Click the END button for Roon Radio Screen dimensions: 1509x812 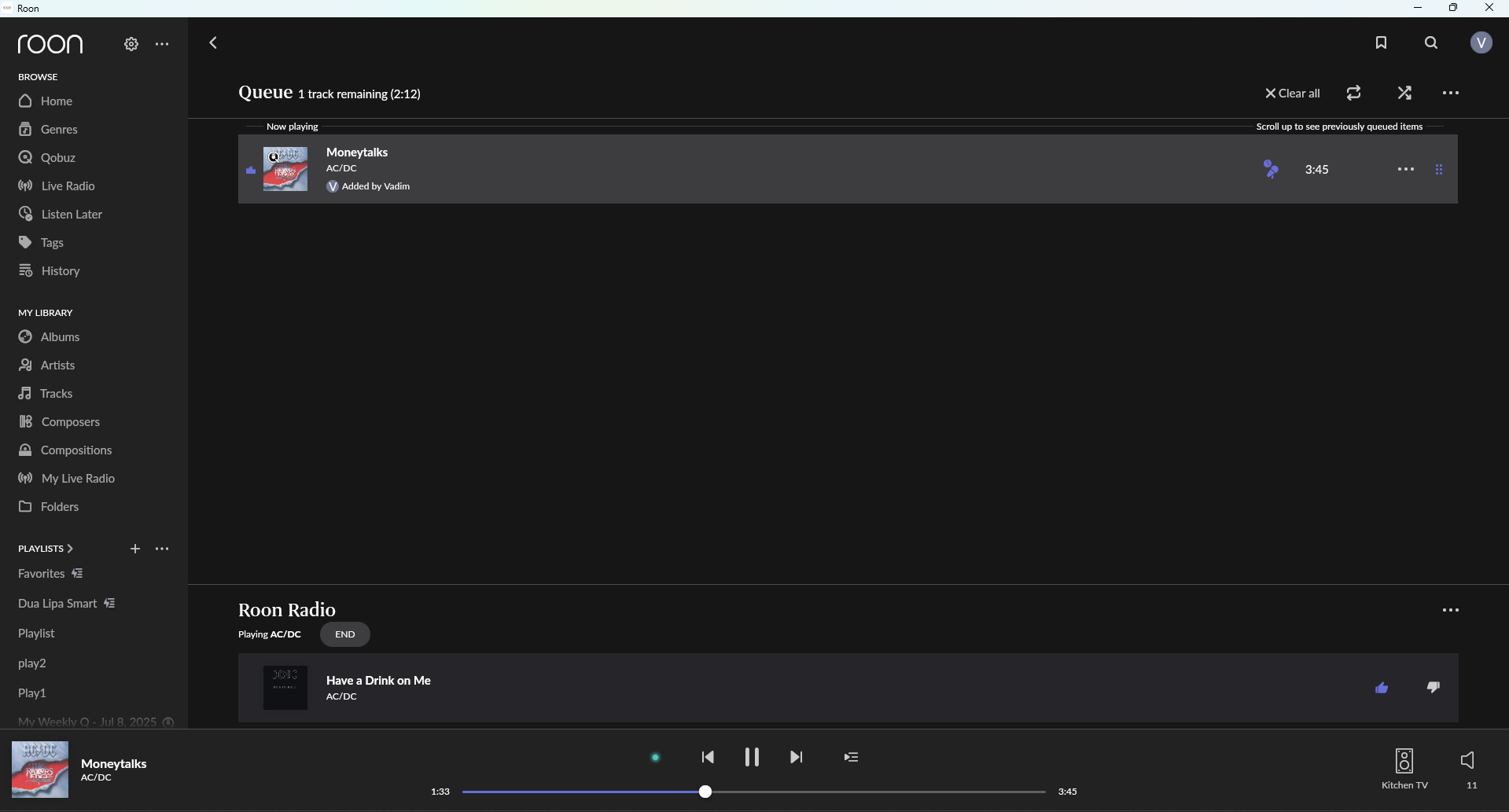[x=344, y=634]
